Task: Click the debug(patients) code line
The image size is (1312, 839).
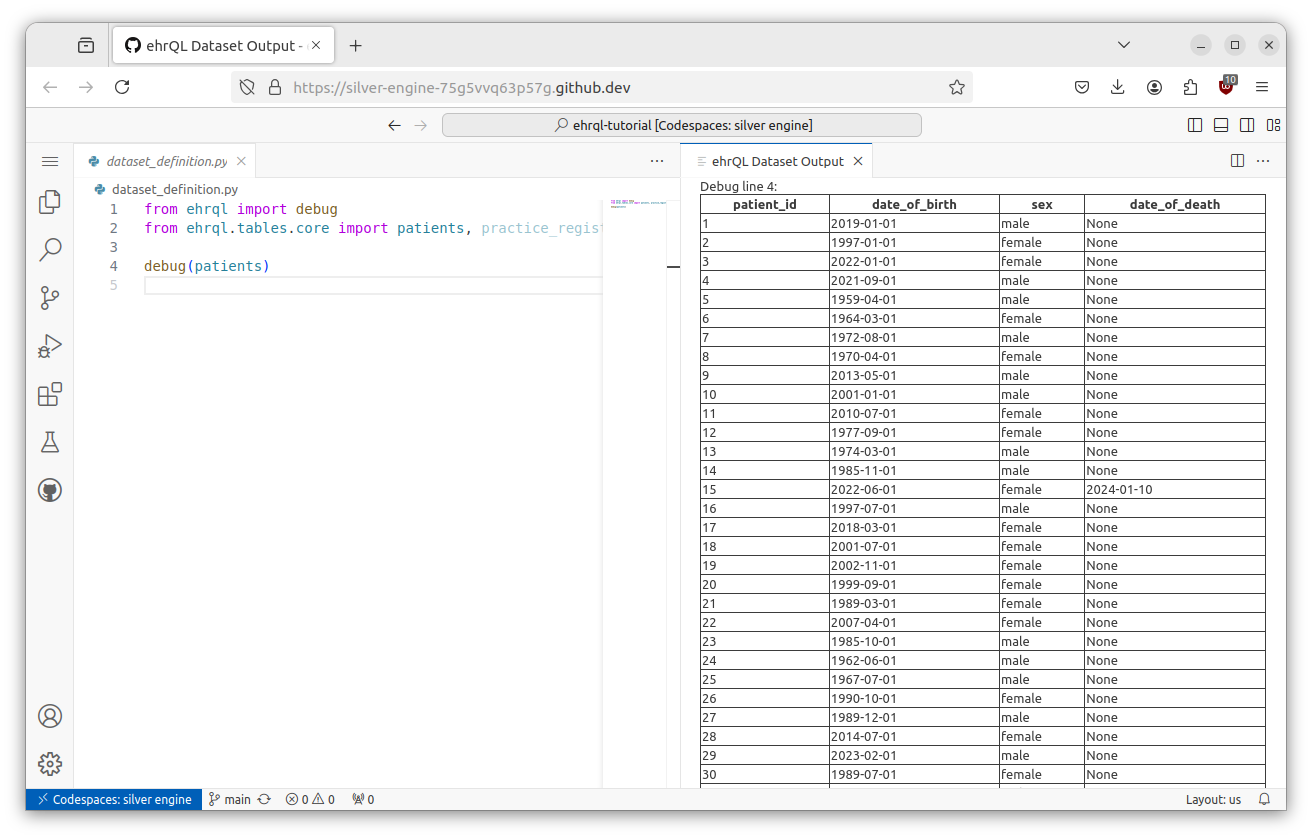Action: point(207,266)
